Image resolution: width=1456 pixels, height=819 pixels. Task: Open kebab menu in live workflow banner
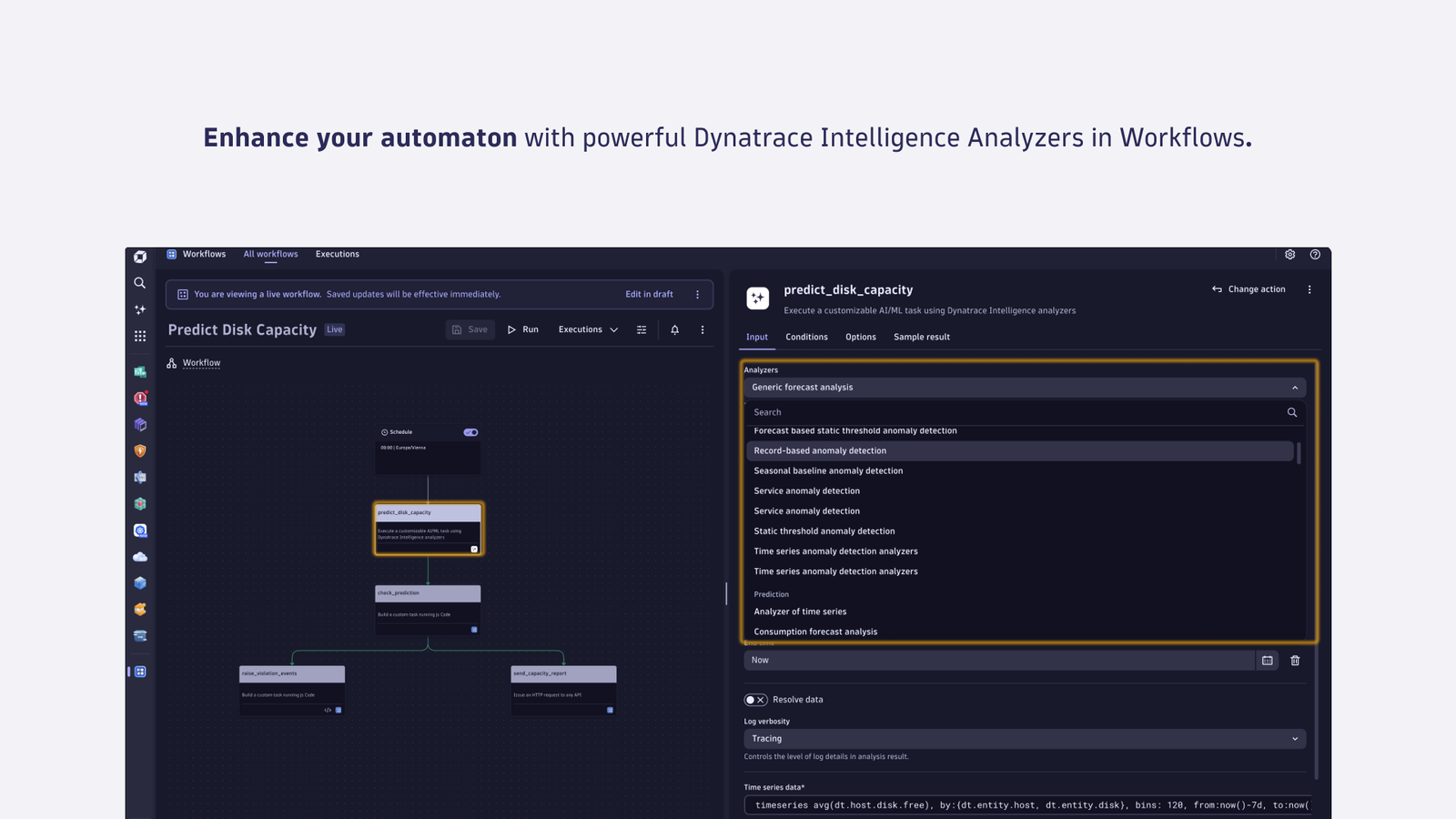tap(698, 295)
